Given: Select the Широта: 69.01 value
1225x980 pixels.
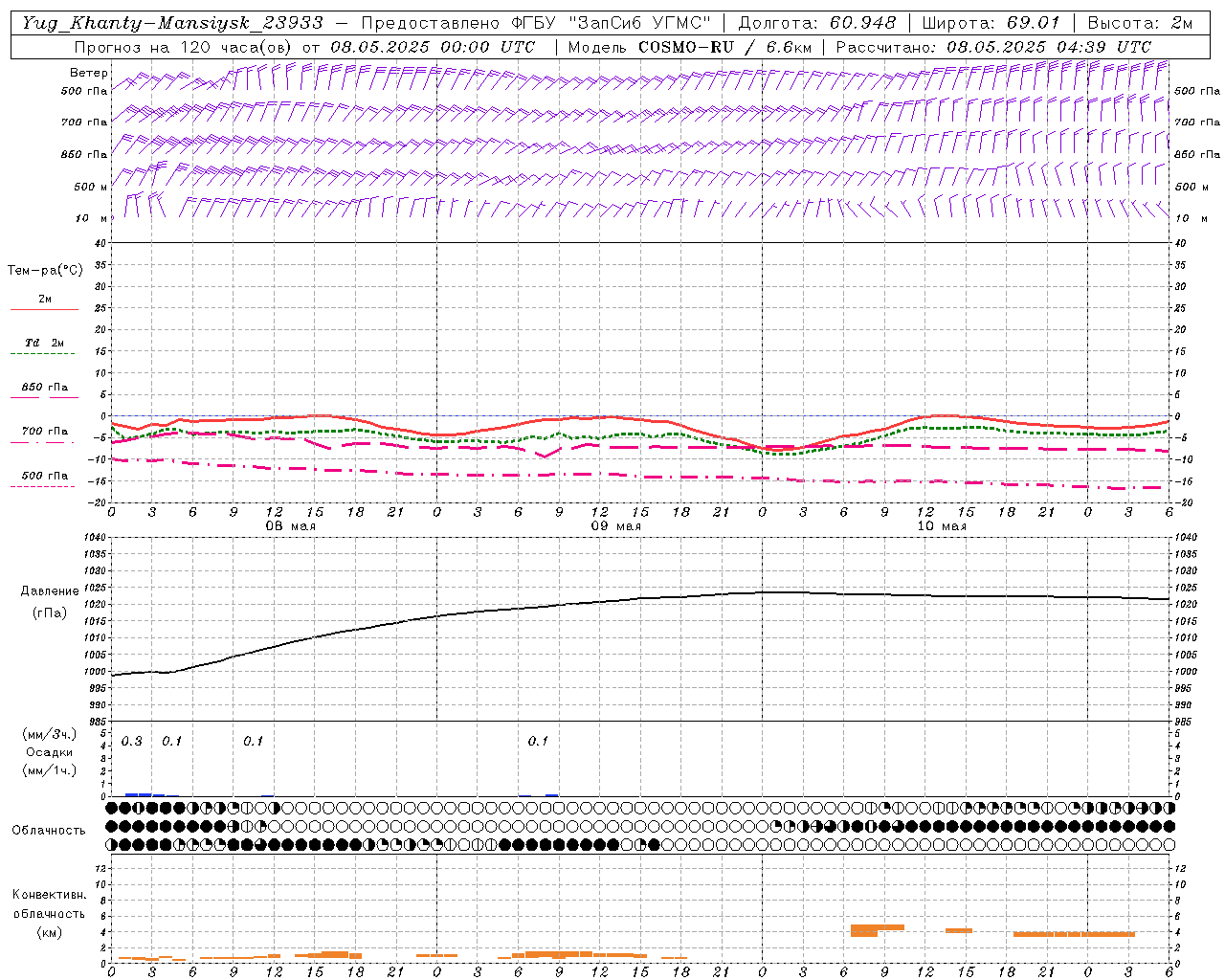Looking at the screenshot, I should [x=991, y=23].
